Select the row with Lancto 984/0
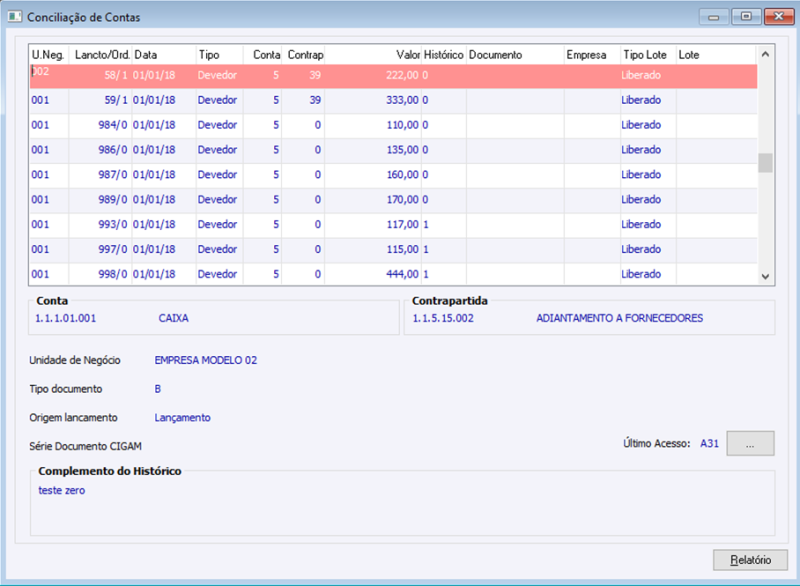 393,125
